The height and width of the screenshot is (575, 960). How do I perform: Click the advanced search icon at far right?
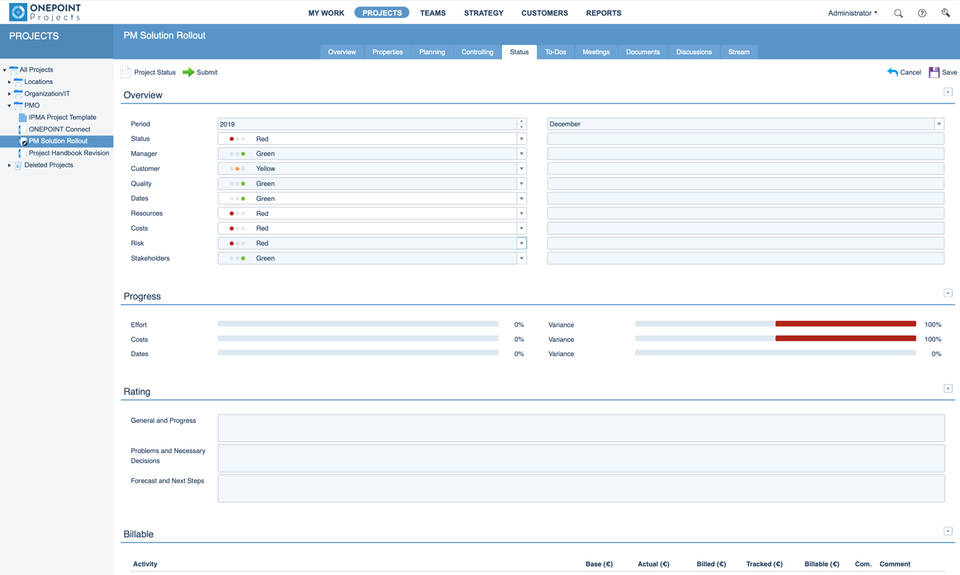[x=945, y=13]
